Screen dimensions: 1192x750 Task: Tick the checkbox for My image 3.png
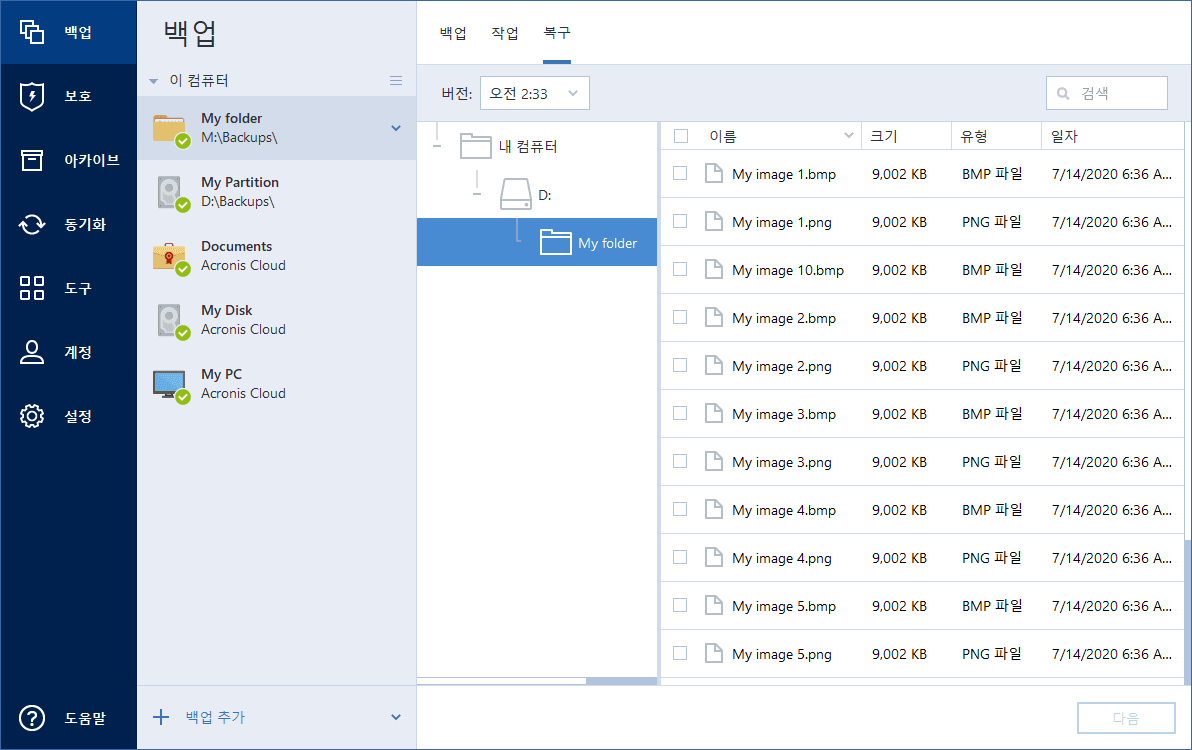point(680,461)
